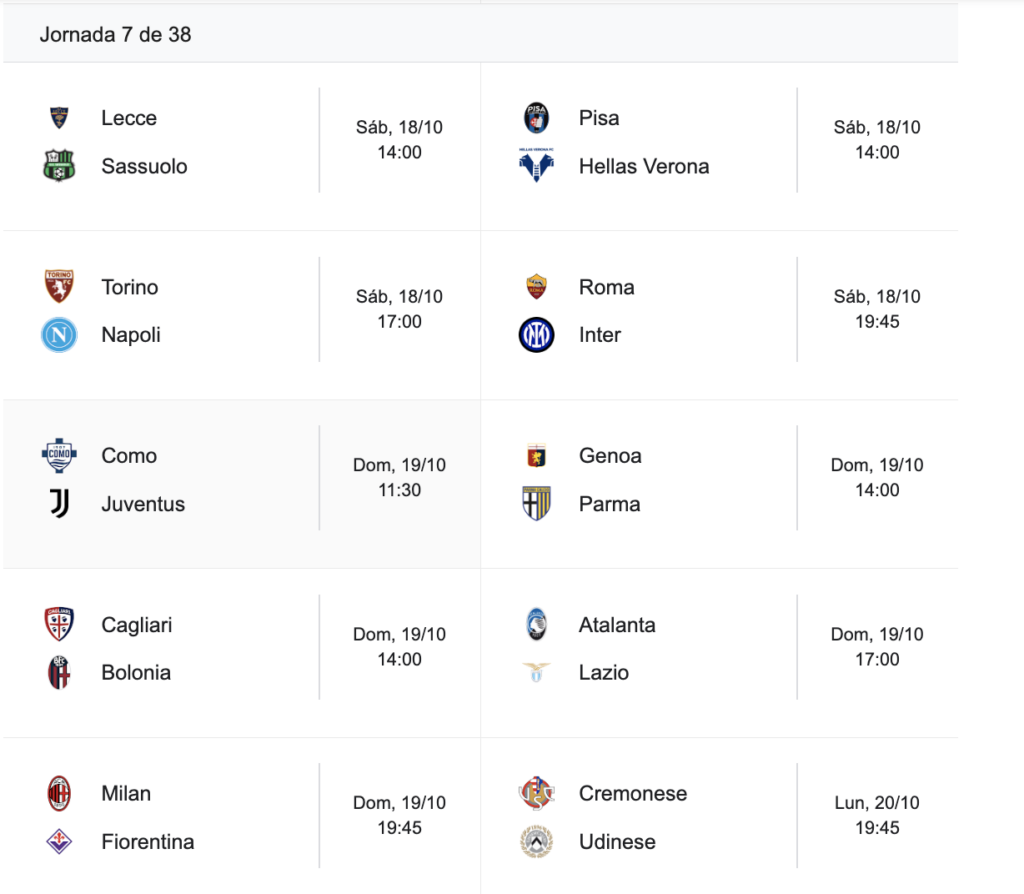
Task: Click the Inter crest icon
Action: (537, 335)
